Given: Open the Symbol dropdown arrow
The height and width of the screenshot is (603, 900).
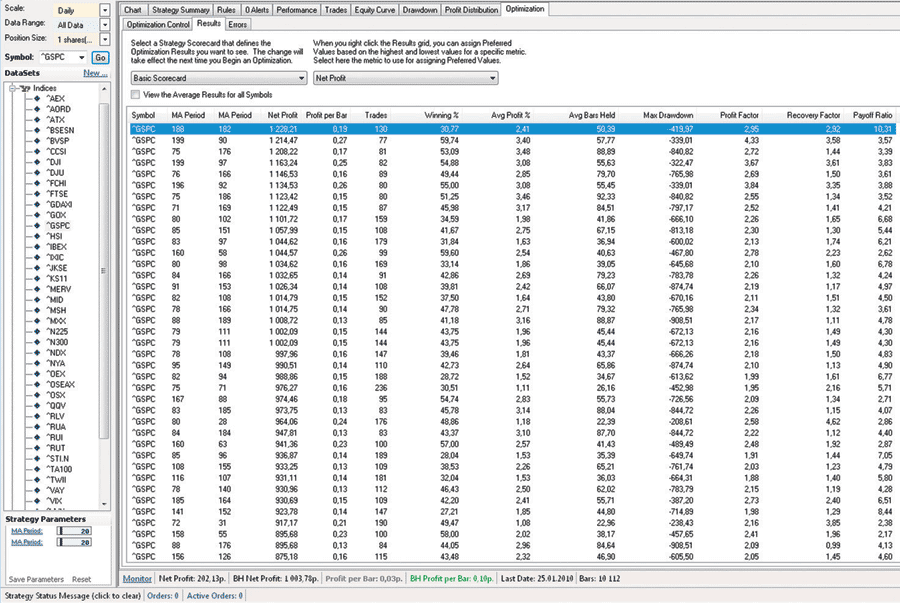Looking at the screenshot, I should pyautogui.click(x=82, y=57).
